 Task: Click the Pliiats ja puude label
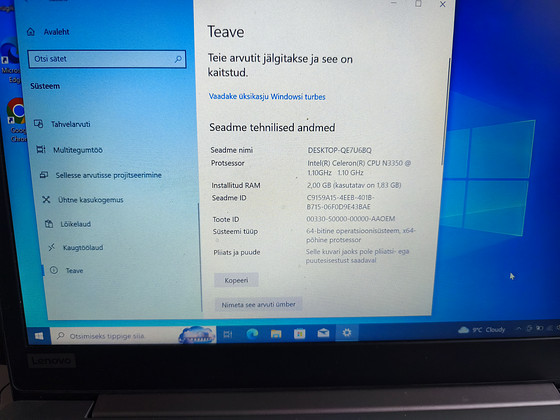(x=237, y=252)
